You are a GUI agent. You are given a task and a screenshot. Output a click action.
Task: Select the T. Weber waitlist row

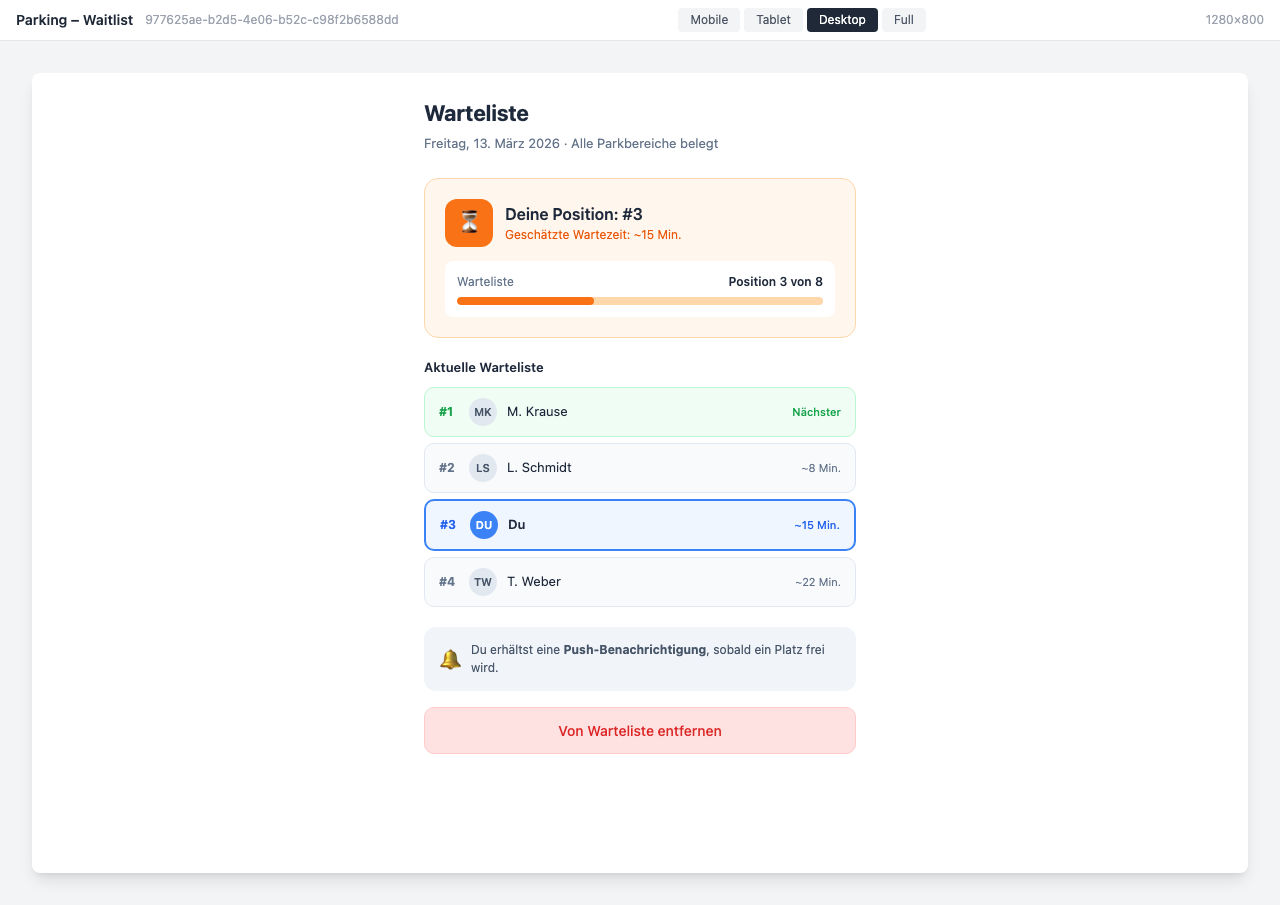point(639,581)
